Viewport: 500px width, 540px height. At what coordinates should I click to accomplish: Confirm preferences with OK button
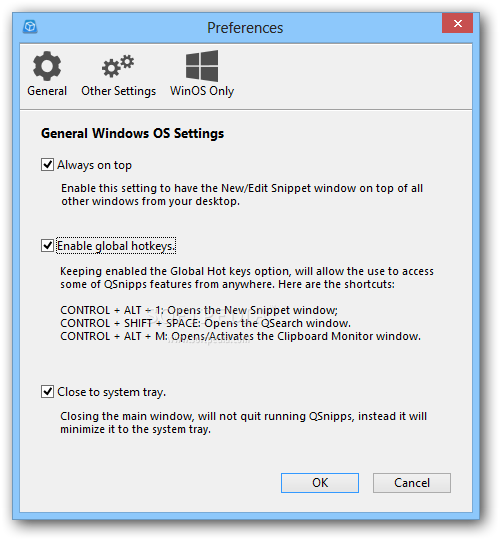[x=320, y=482]
